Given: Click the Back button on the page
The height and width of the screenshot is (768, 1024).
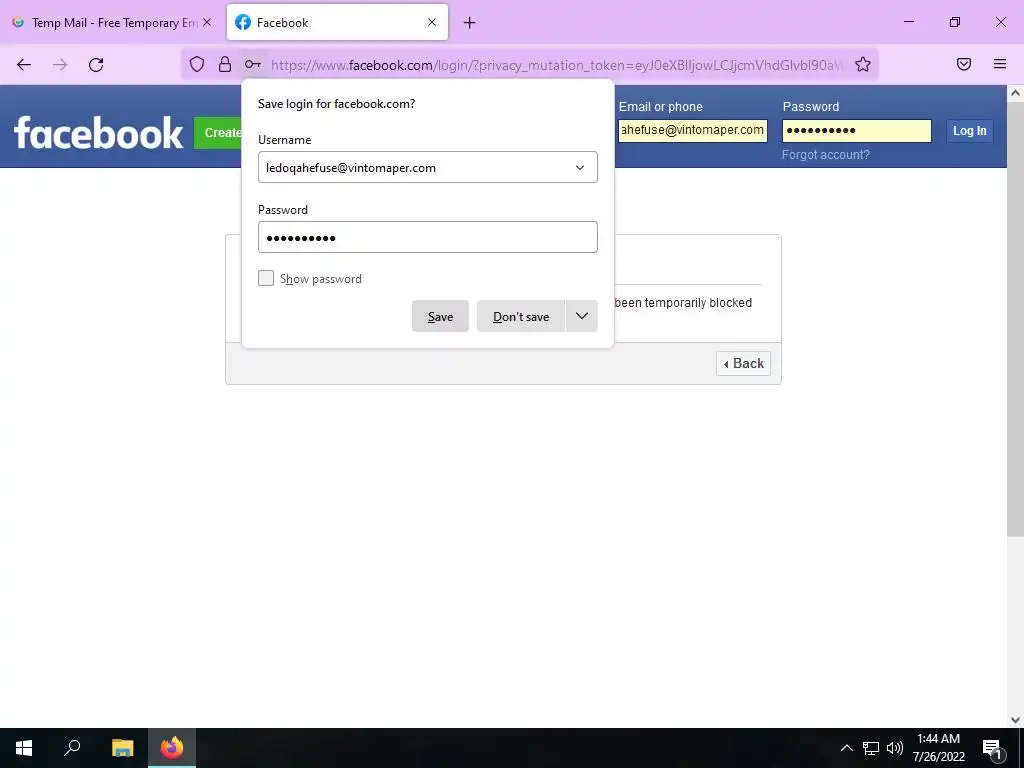Looking at the screenshot, I should (x=743, y=363).
